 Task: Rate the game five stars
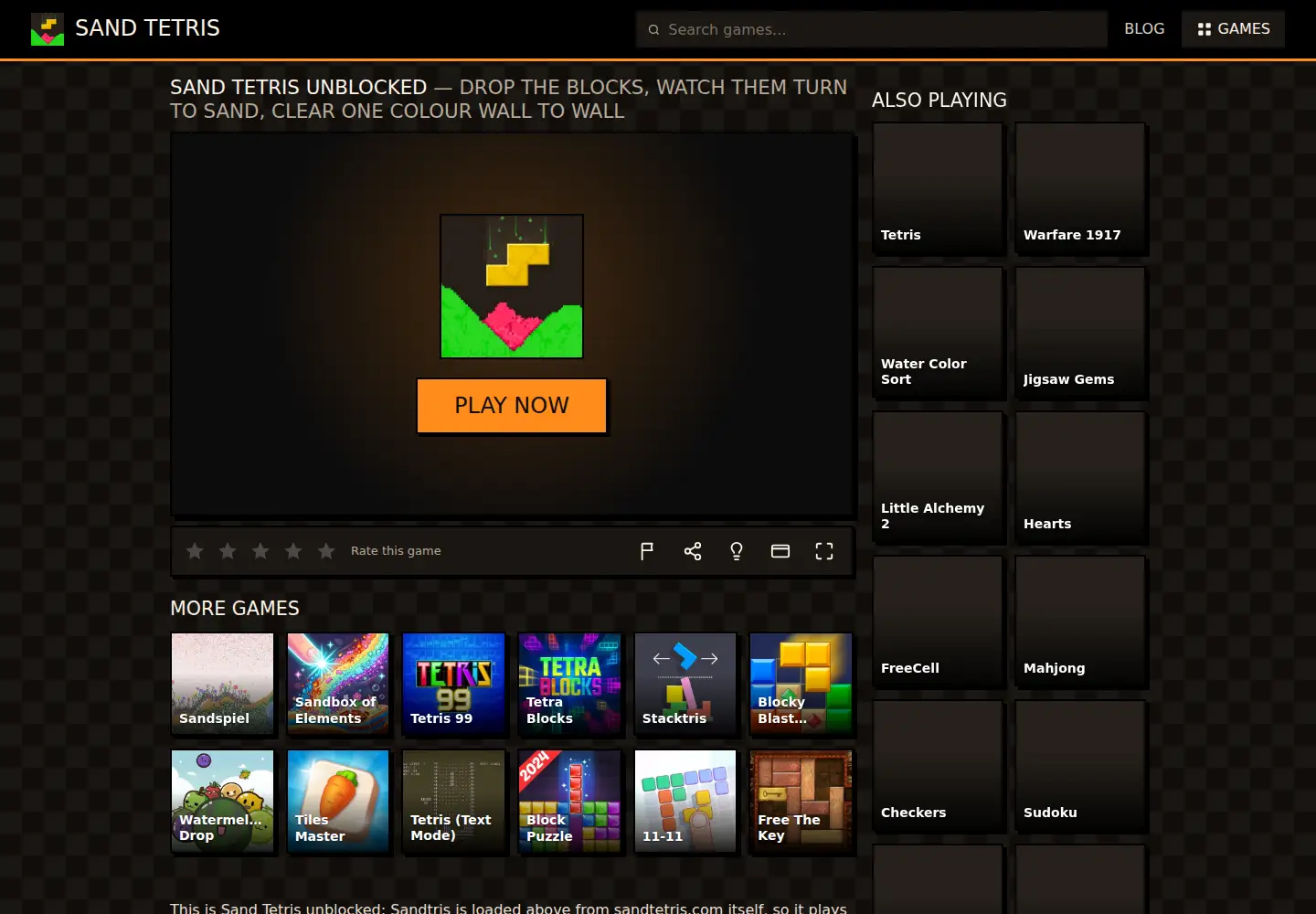326,550
